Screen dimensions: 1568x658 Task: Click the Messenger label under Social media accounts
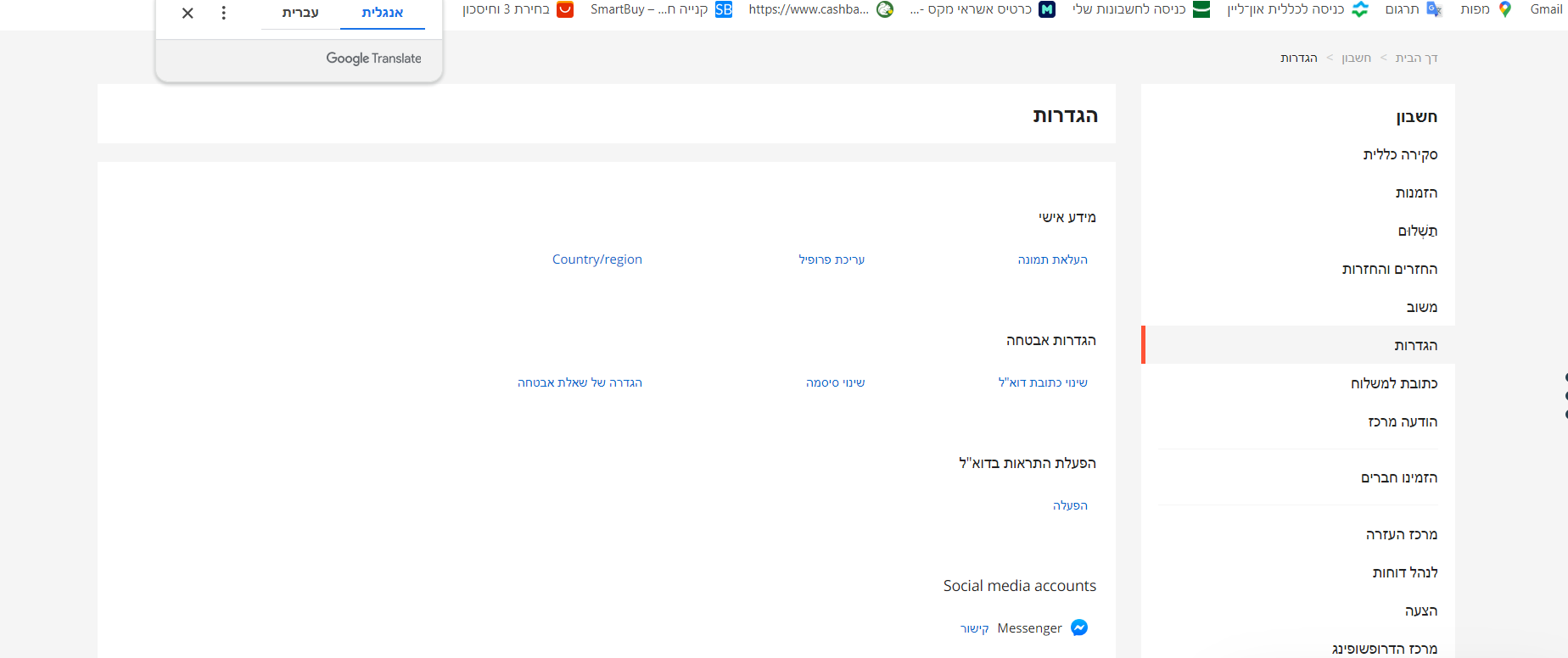[1029, 628]
